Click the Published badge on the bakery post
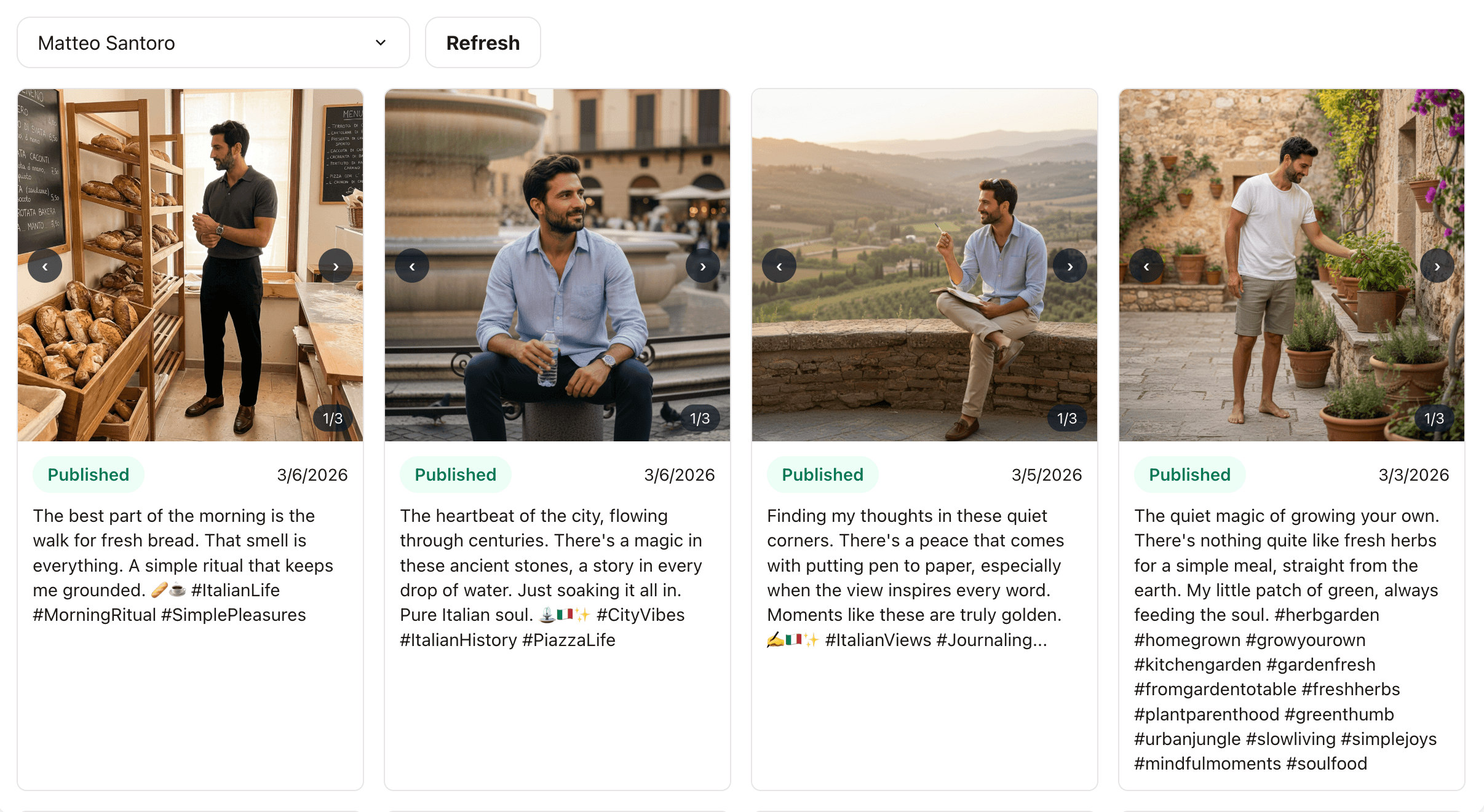 pos(88,474)
